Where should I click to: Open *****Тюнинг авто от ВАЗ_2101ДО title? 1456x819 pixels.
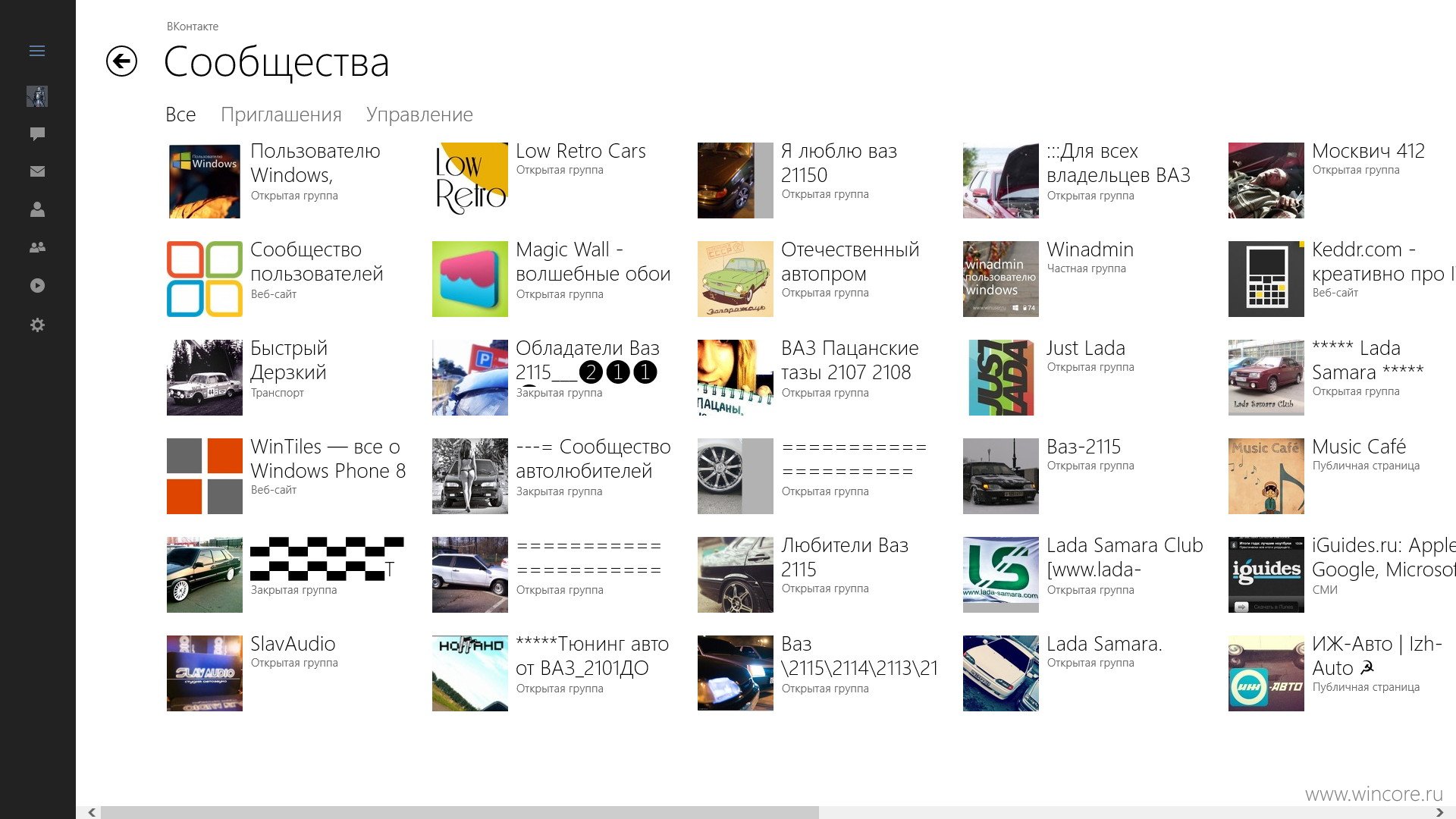[x=592, y=656]
